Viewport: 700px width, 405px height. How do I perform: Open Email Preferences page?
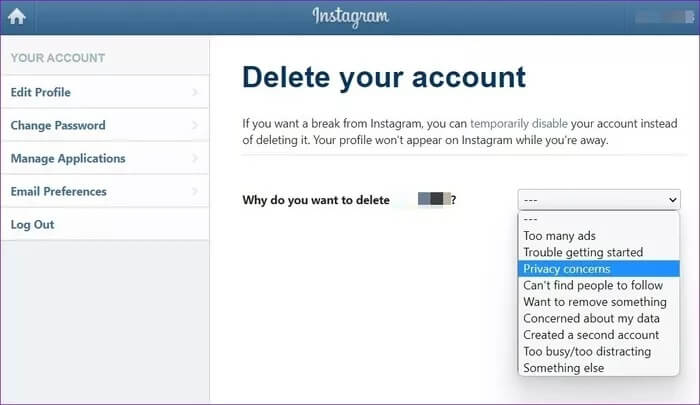tap(105, 191)
